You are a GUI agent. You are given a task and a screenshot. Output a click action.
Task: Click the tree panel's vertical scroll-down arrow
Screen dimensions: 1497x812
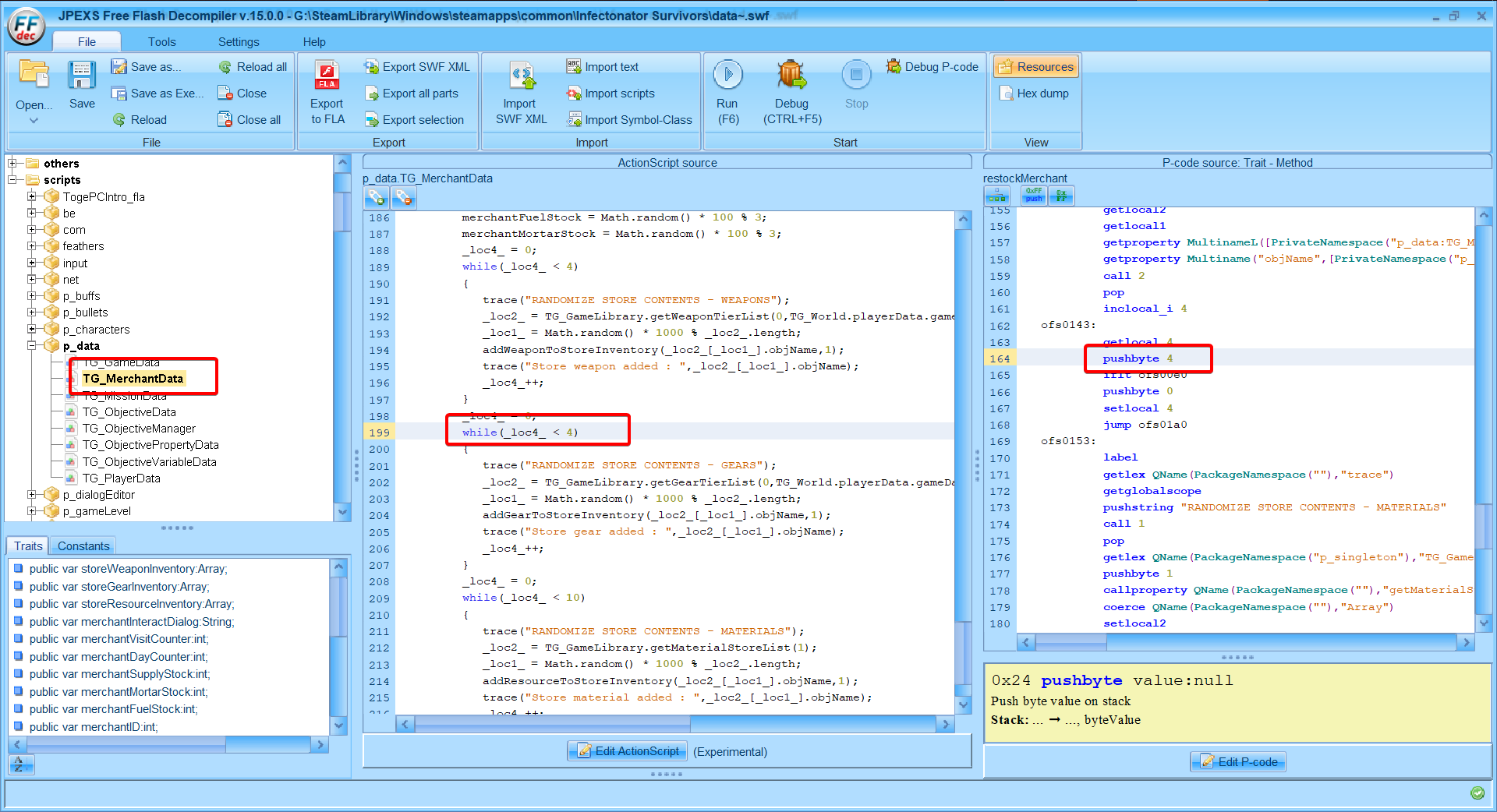coord(342,512)
